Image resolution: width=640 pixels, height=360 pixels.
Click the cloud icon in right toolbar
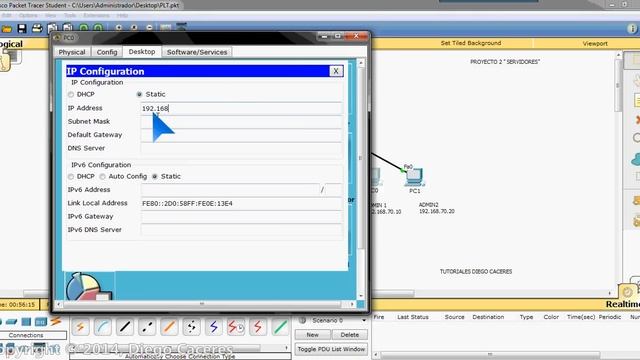pos(636,159)
